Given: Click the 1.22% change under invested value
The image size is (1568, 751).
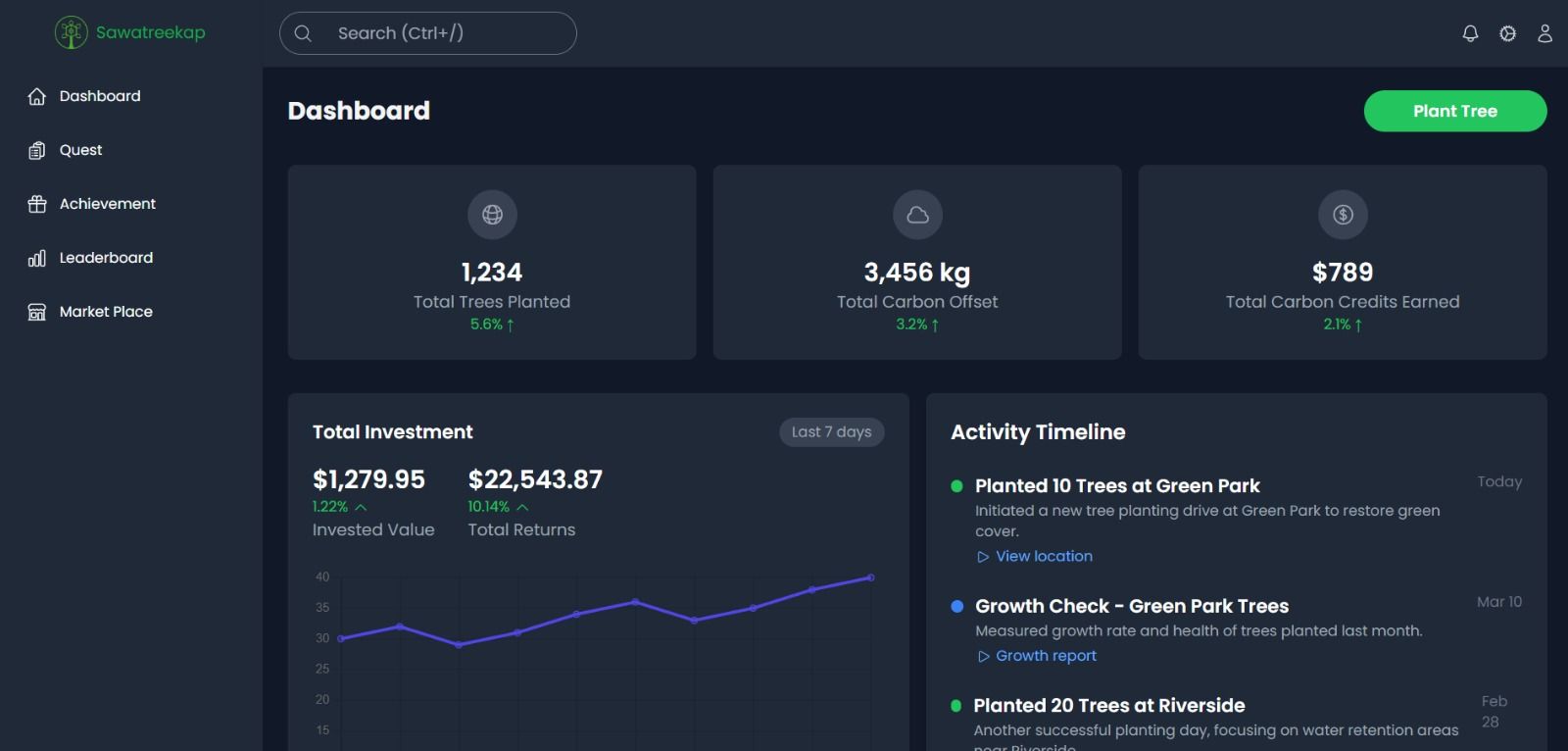Looking at the screenshot, I should click(339, 507).
